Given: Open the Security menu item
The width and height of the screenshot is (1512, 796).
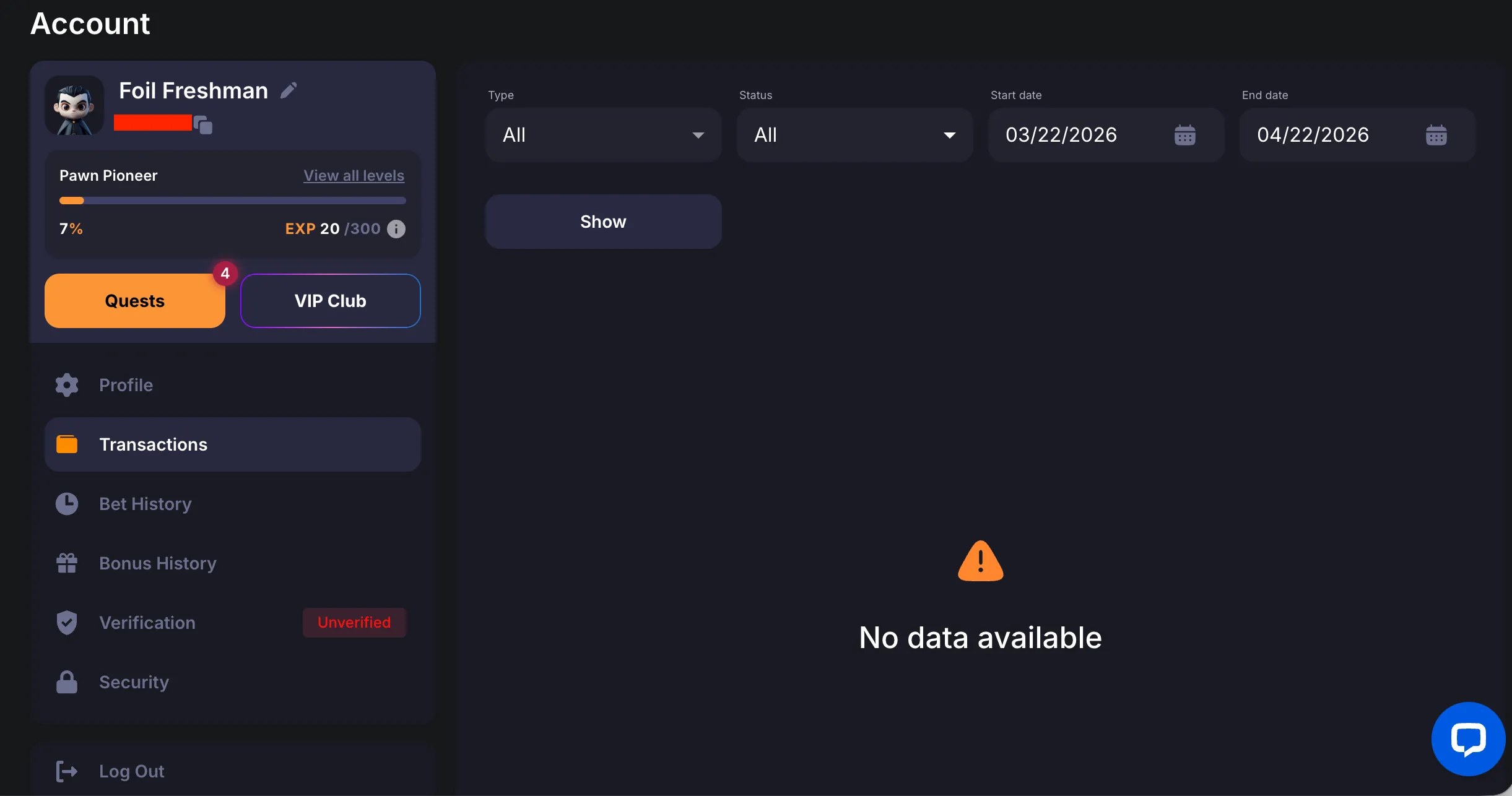Looking at the screenshot, I should (x=233, y=682).
